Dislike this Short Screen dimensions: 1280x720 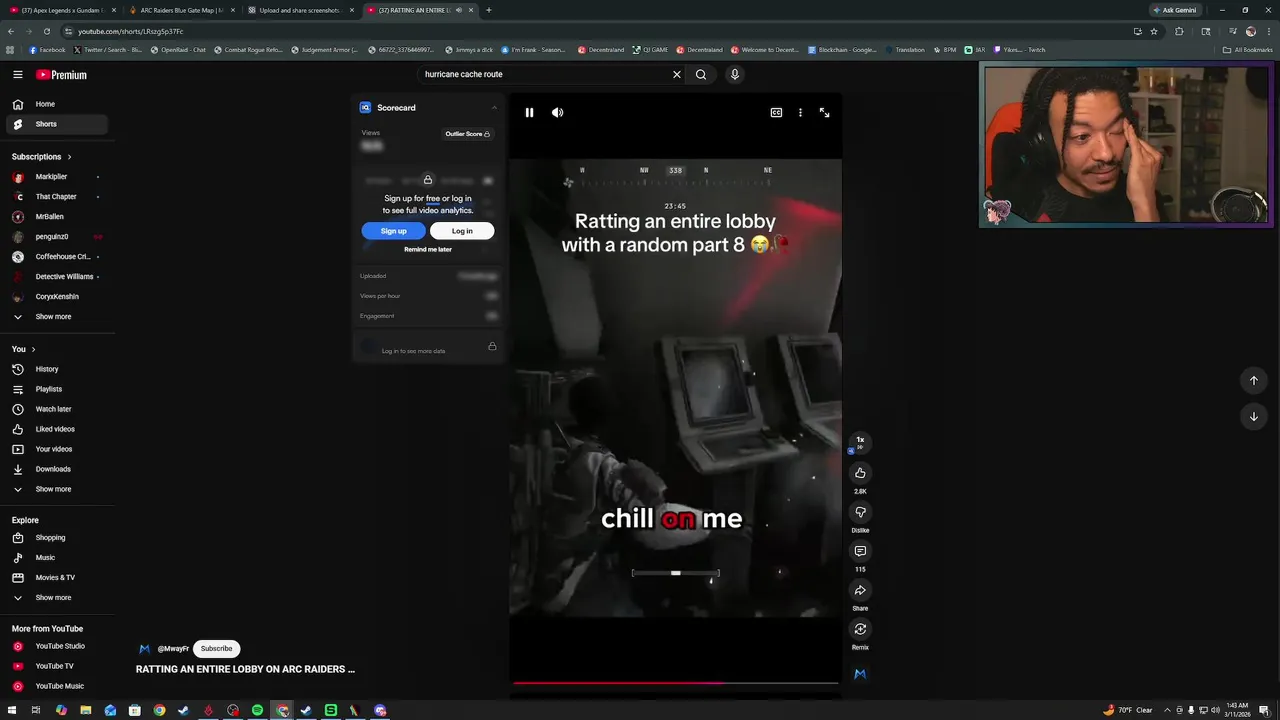(860, 512)
